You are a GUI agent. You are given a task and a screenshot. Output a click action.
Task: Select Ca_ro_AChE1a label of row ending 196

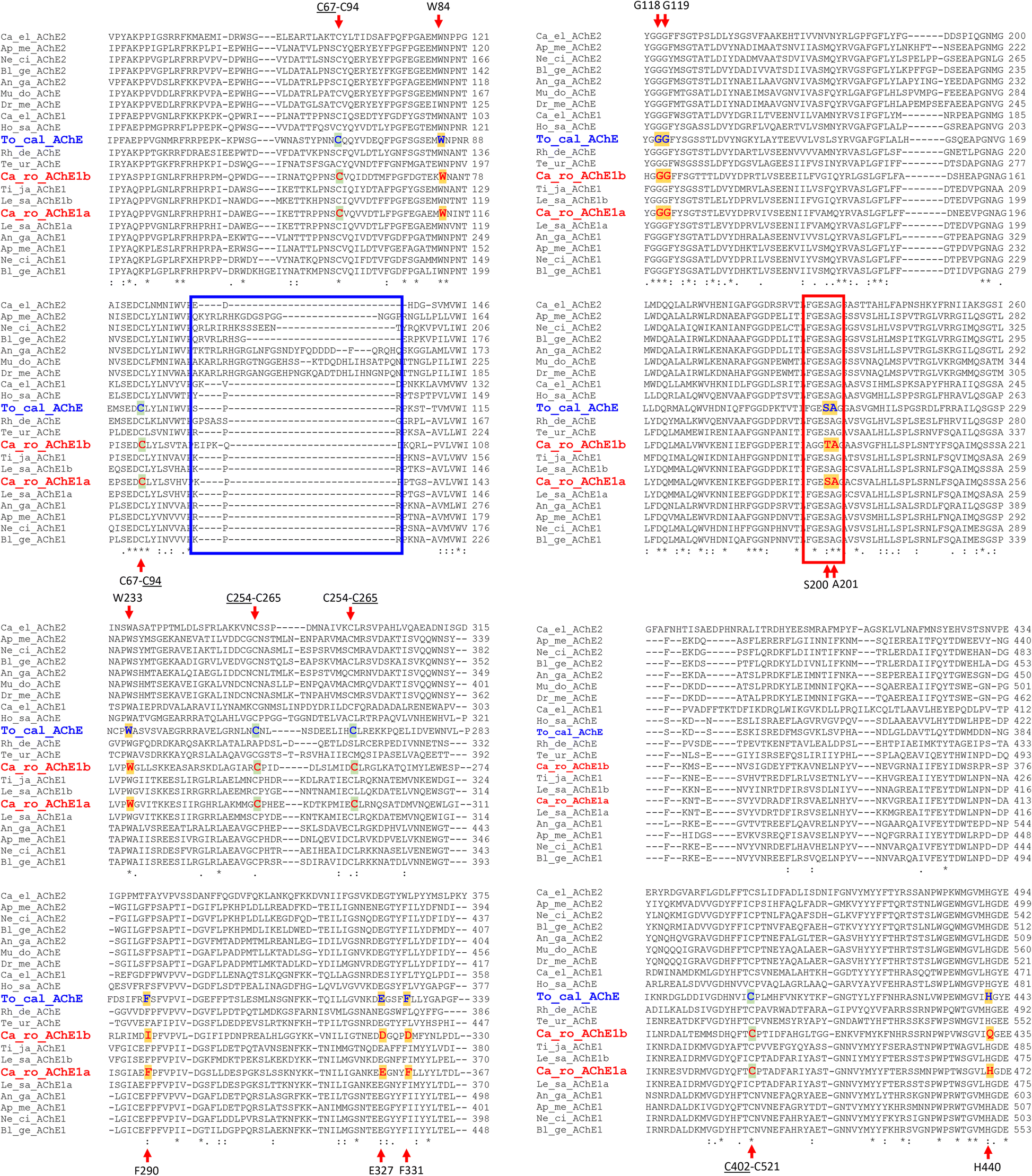pos(581,212)
